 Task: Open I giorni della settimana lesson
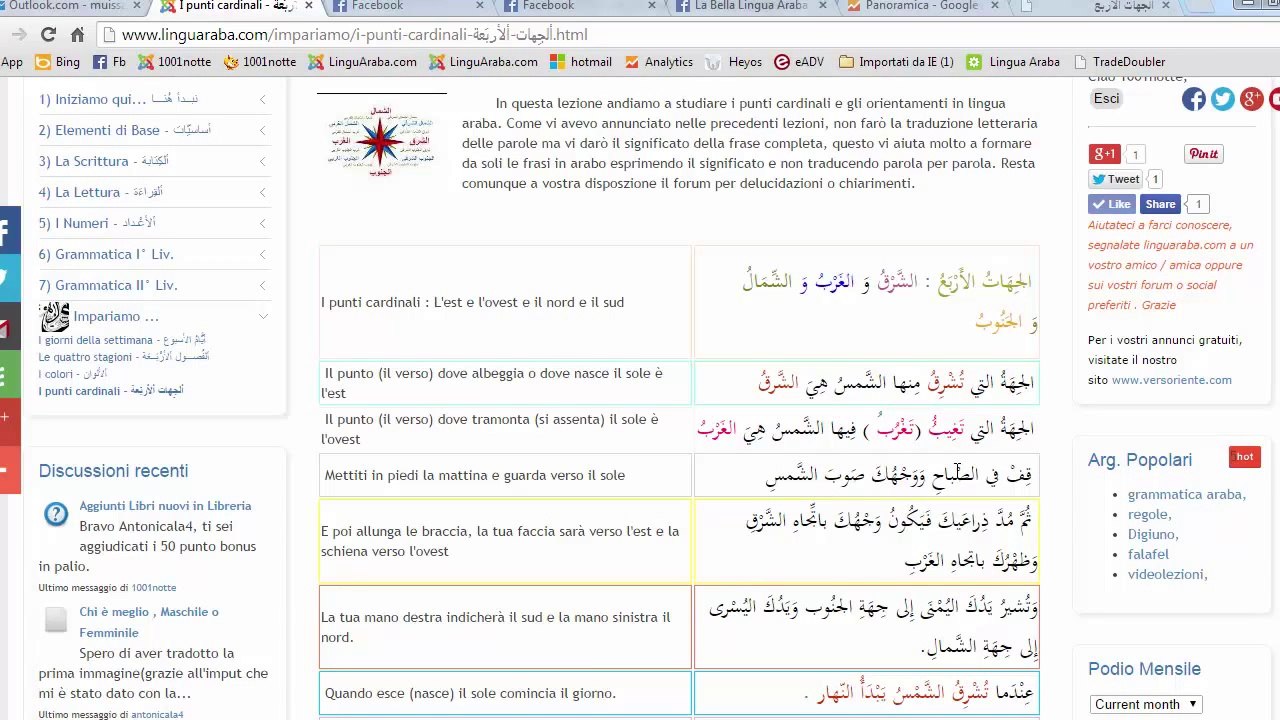(x=122, y=340)
